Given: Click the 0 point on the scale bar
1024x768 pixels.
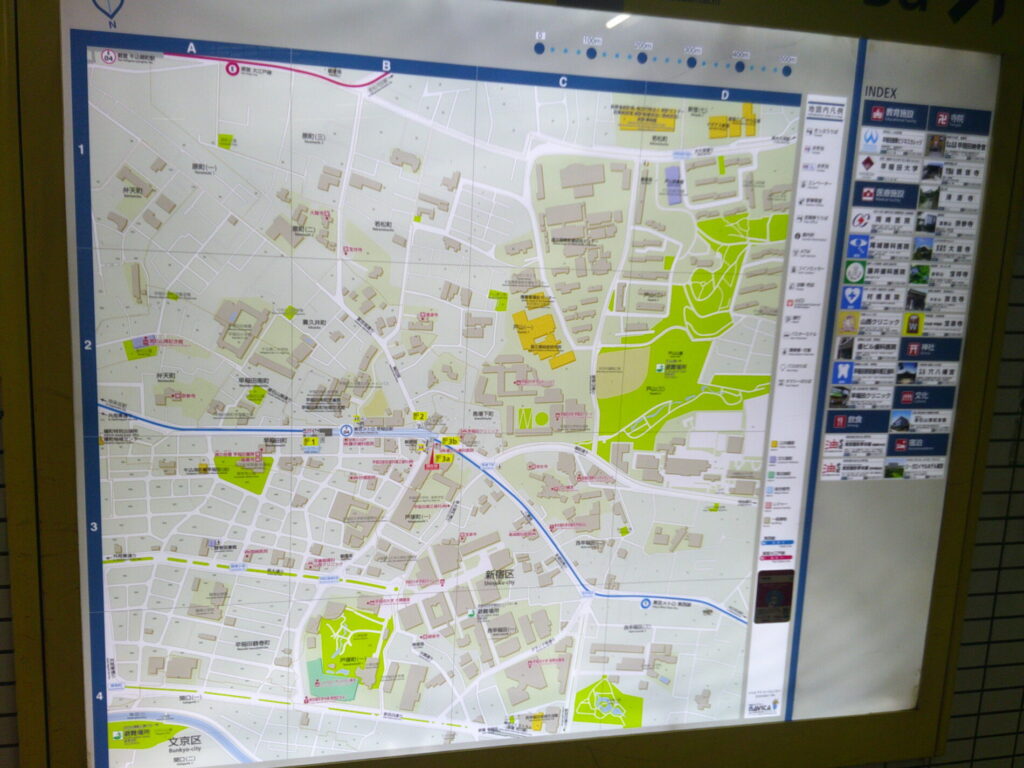Looking at the screenshot, I should tap(539, 47).
